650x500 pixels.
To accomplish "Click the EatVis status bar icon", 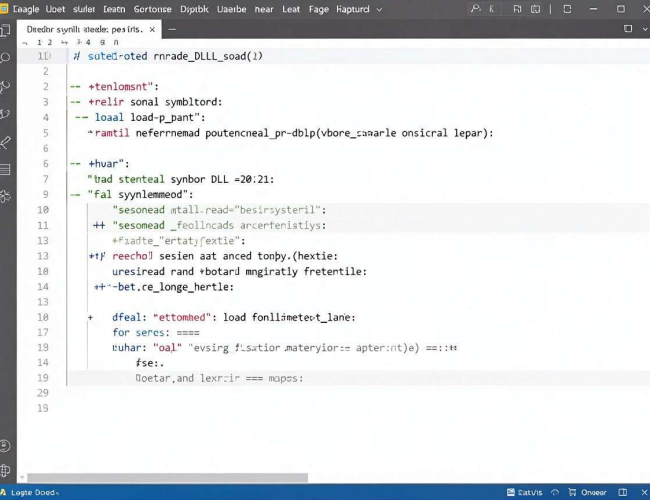I will tap(524, 492).
